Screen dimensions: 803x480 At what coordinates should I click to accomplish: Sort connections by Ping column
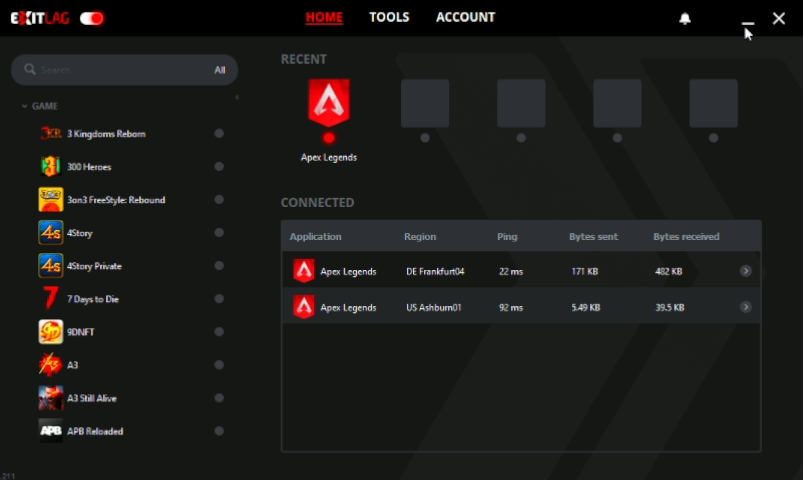point(507,237)
